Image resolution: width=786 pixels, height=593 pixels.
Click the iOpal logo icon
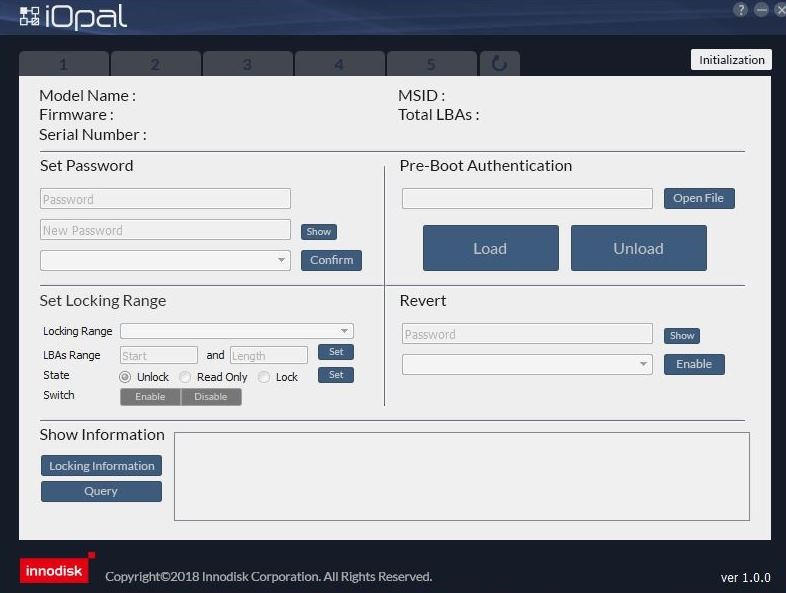click(x=30, y=17)
